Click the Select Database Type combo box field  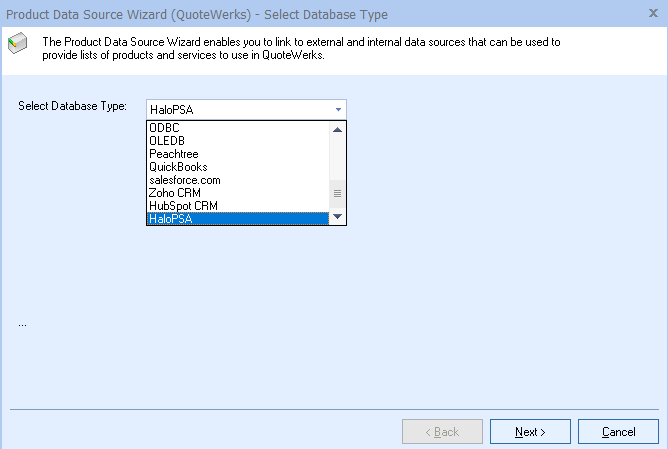(238, 109)
